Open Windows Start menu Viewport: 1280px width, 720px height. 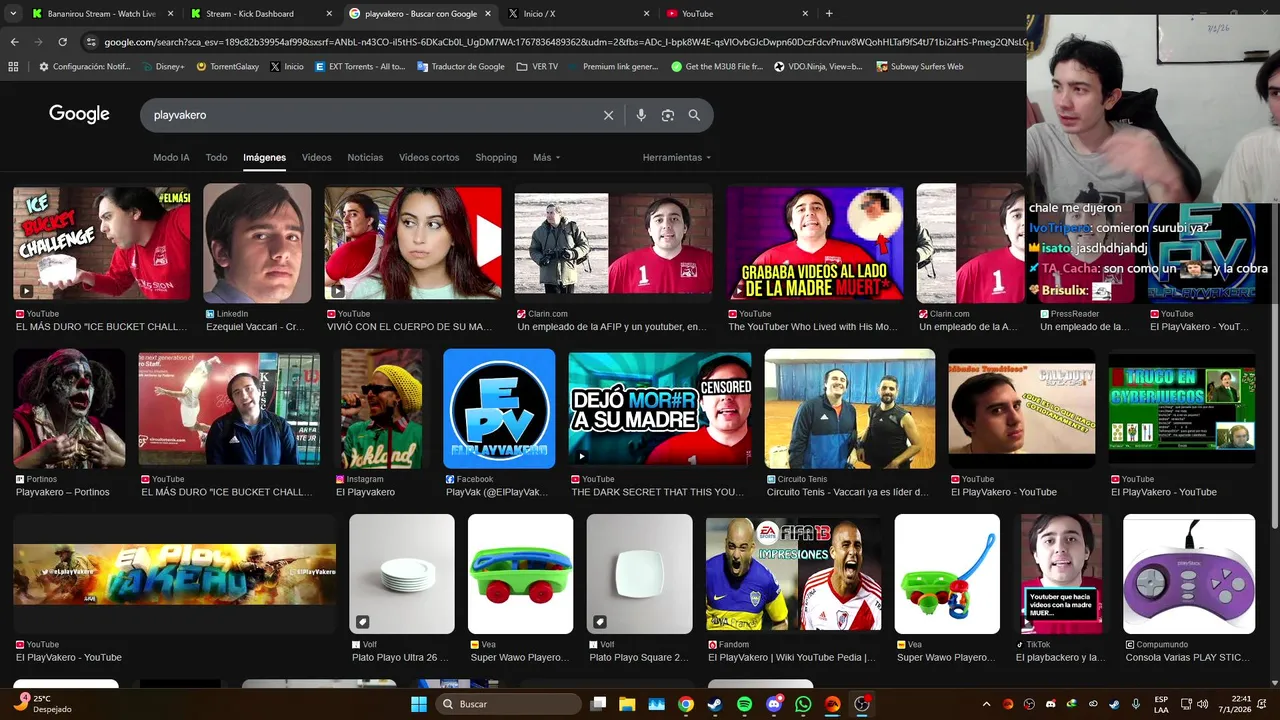419,704
